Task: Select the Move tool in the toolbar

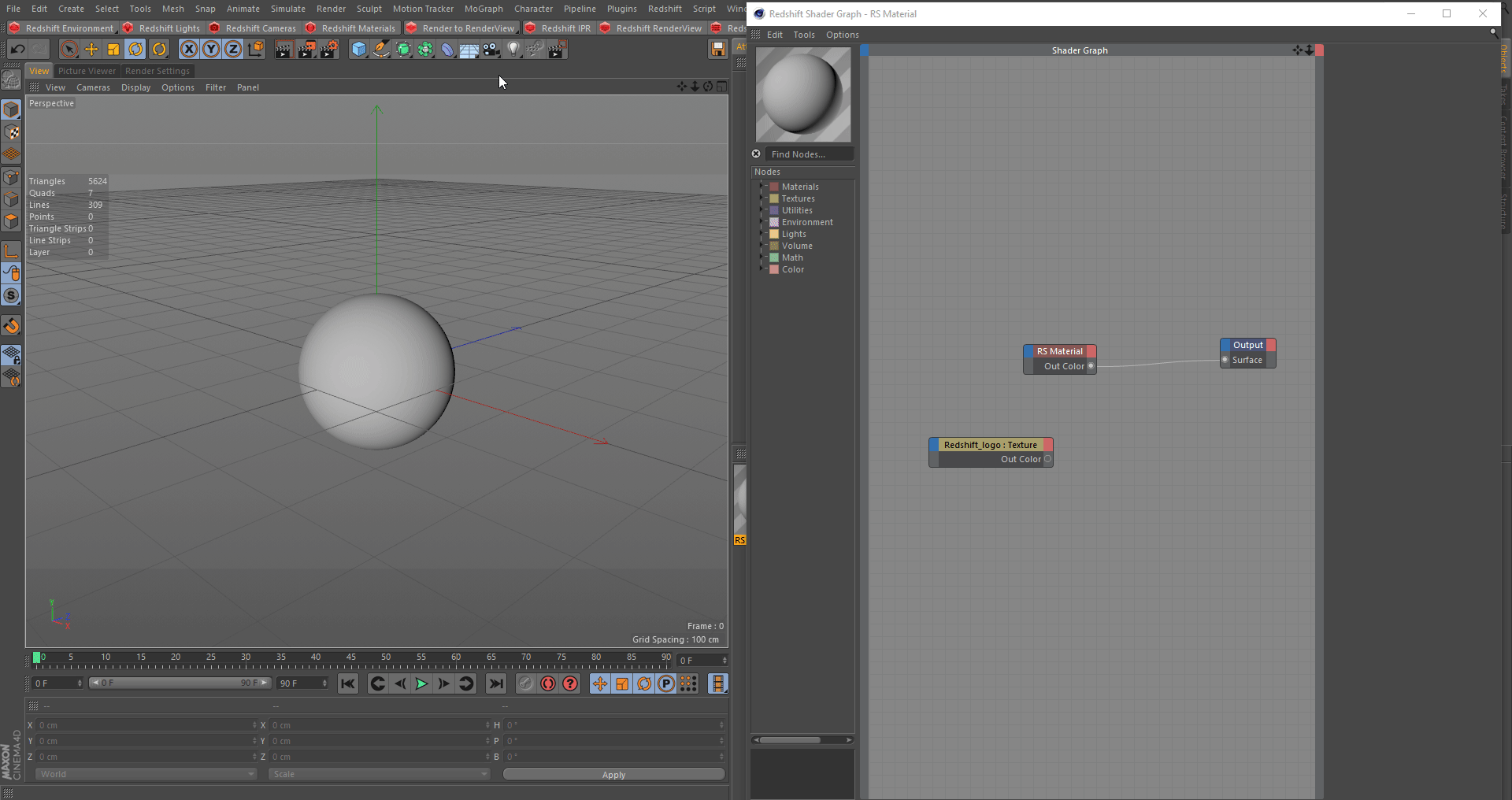Action: coord(91,50)
